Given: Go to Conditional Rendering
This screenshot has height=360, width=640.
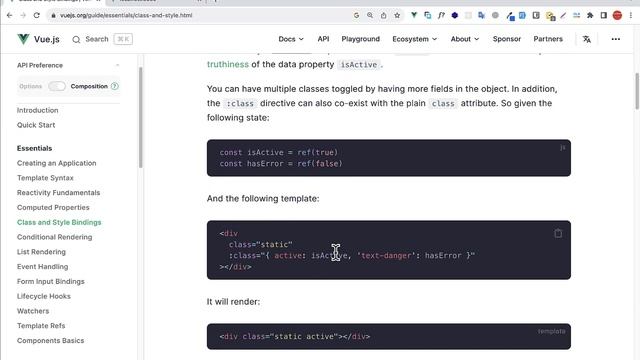Looking at the screenshot, I should (x=55, y=237).
